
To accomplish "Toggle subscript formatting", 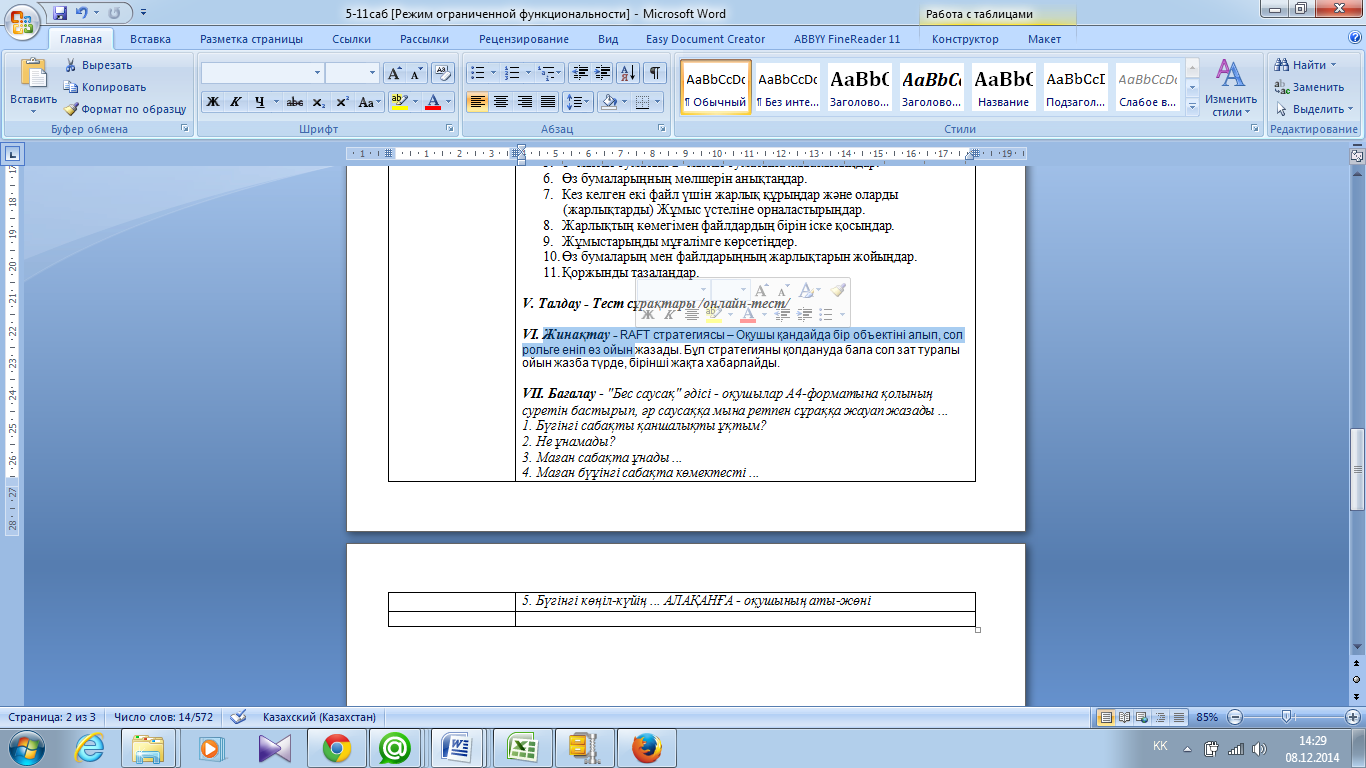I will click(x=318, y=102).
